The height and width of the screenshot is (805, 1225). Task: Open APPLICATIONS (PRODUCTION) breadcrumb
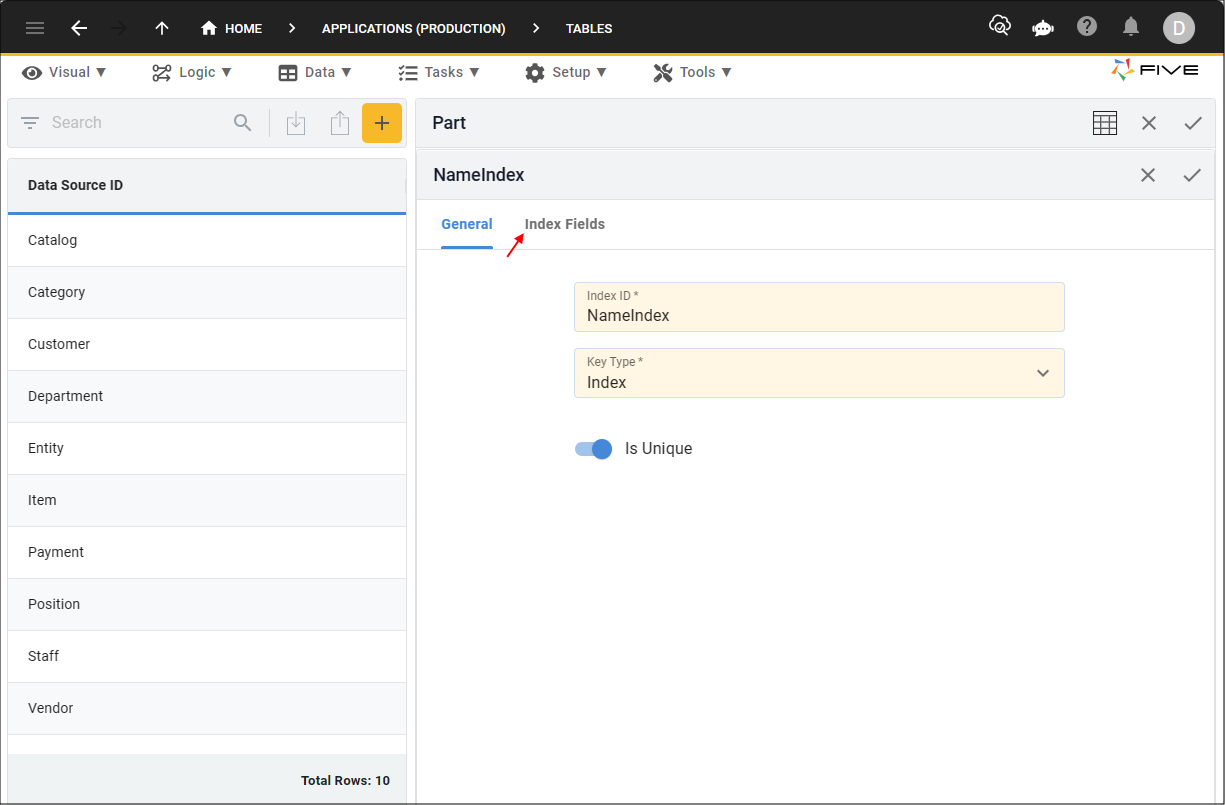click(413, 28)
